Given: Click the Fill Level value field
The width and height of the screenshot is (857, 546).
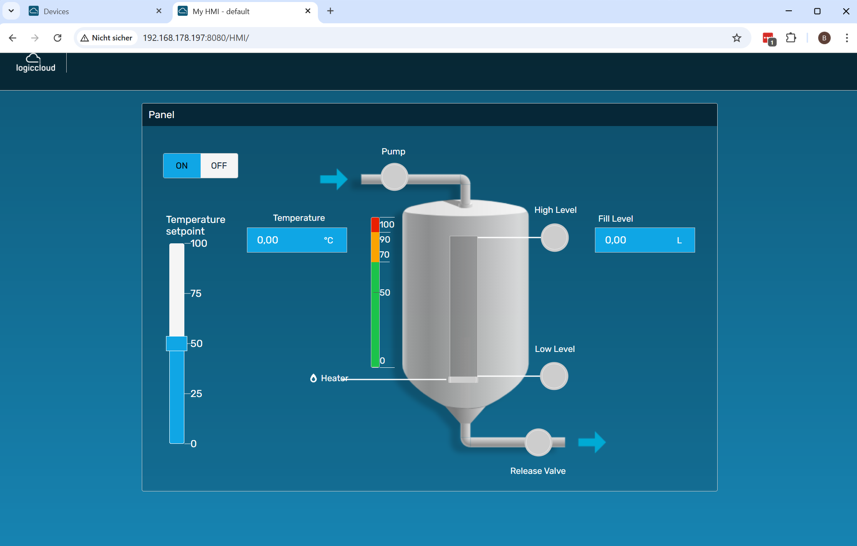Looking at the screenshot, I should pos(645,240).
